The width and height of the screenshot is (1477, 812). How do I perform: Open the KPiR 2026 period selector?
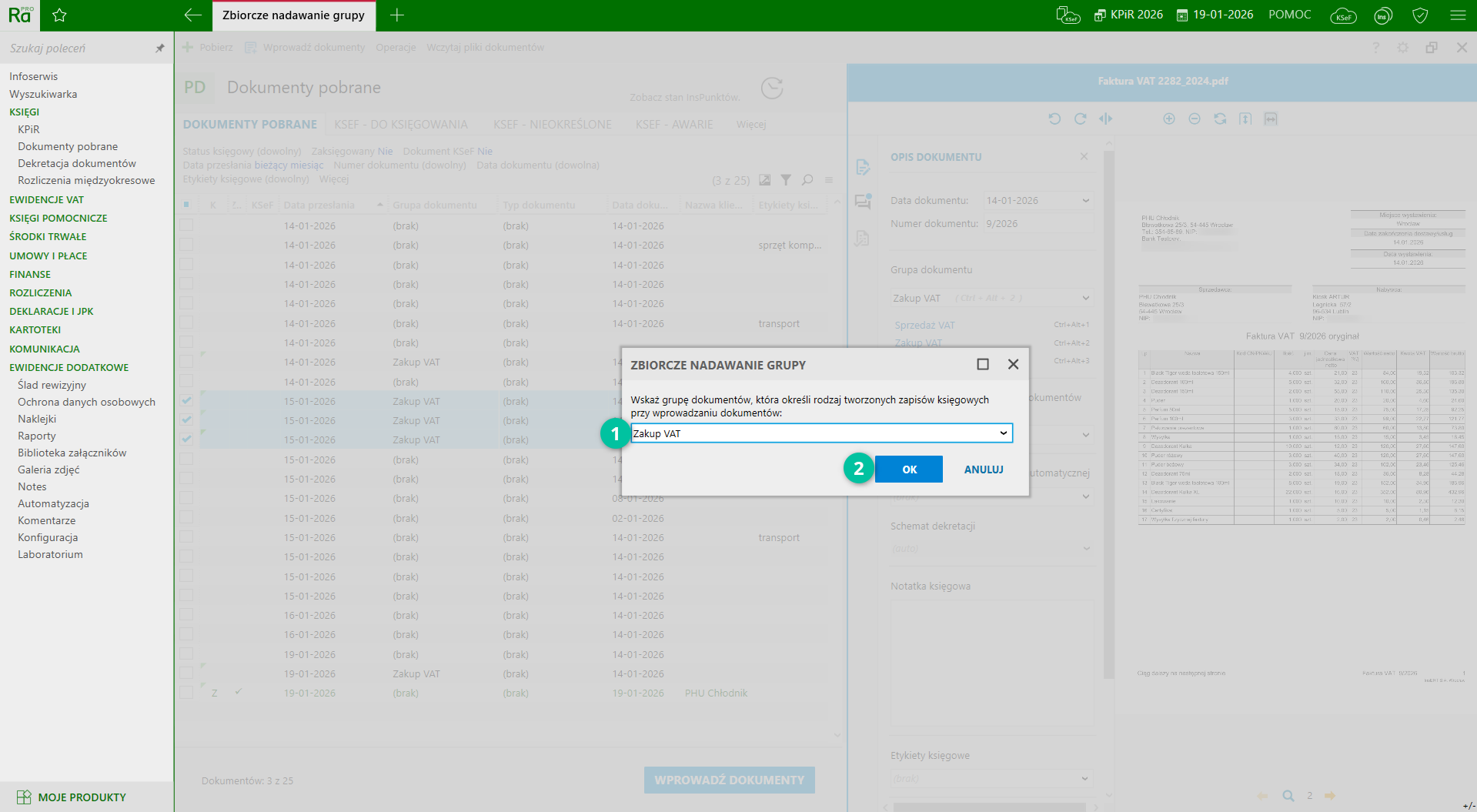[1128, 15]
